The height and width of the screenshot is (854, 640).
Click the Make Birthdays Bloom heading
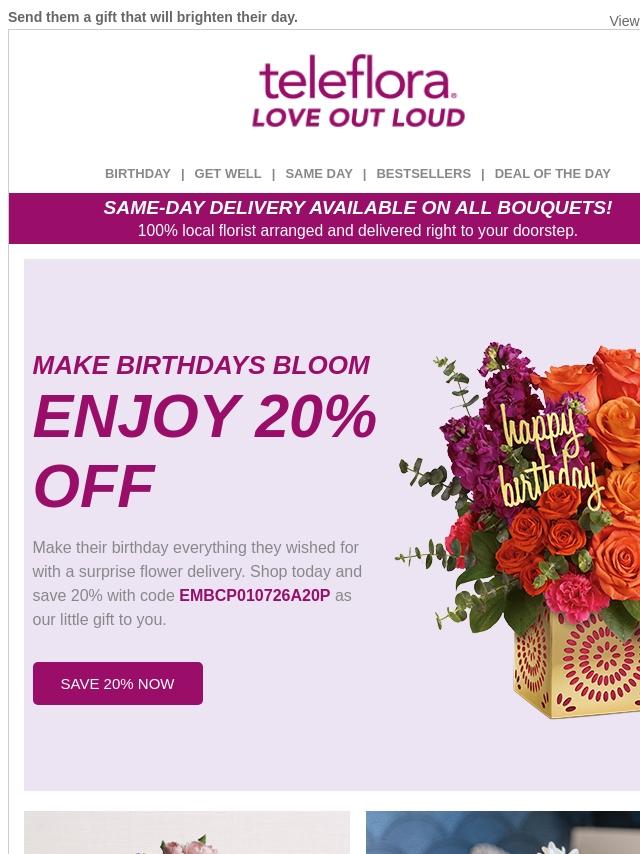click(201, 365)
